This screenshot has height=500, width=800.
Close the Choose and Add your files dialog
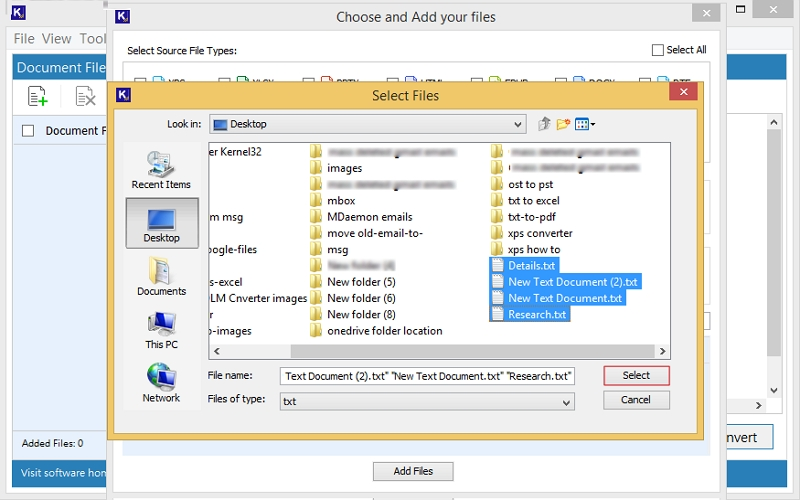click(x=707, y=13)
